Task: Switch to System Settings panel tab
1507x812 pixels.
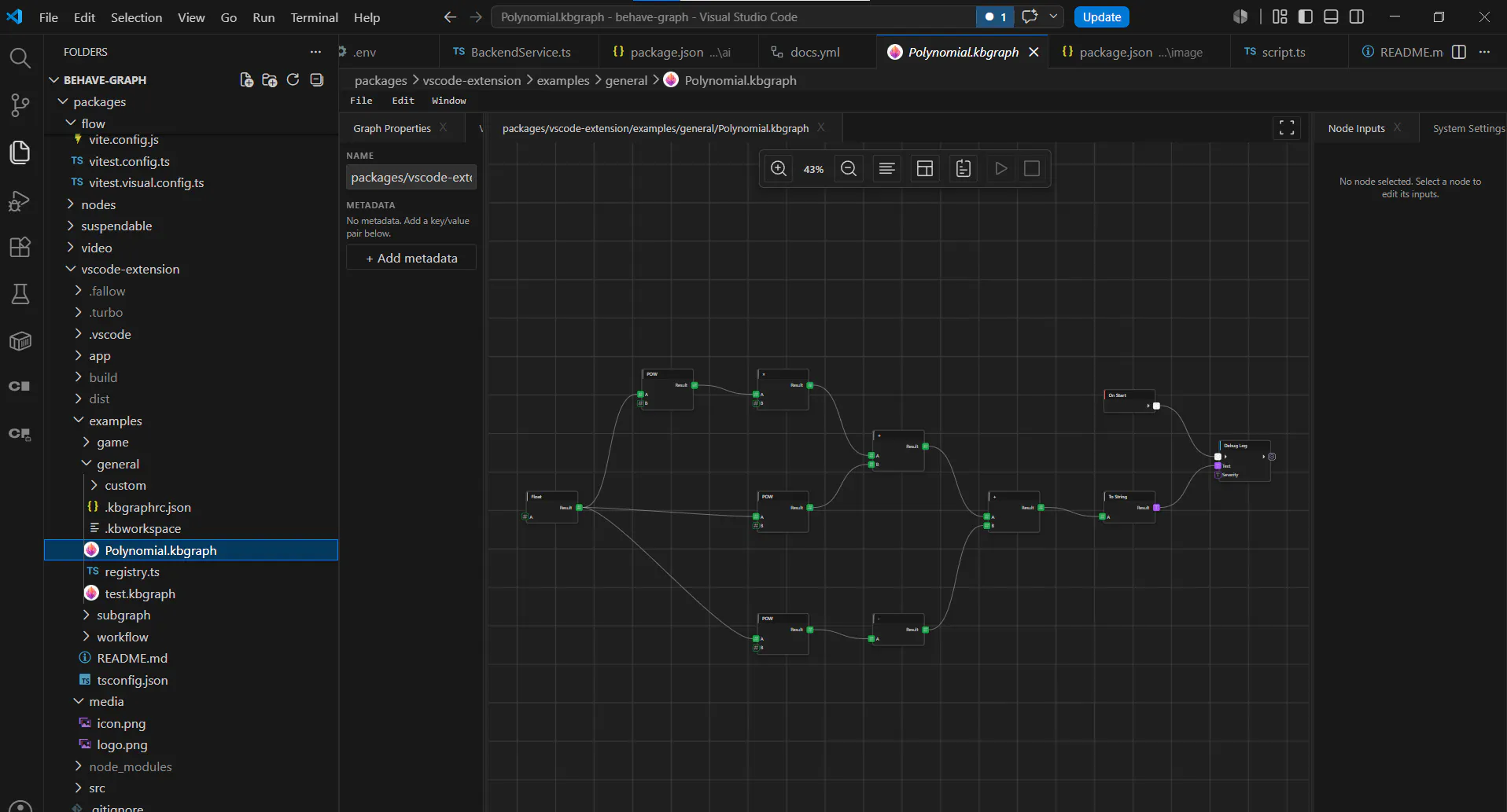Action: (x=1468, y=128)
